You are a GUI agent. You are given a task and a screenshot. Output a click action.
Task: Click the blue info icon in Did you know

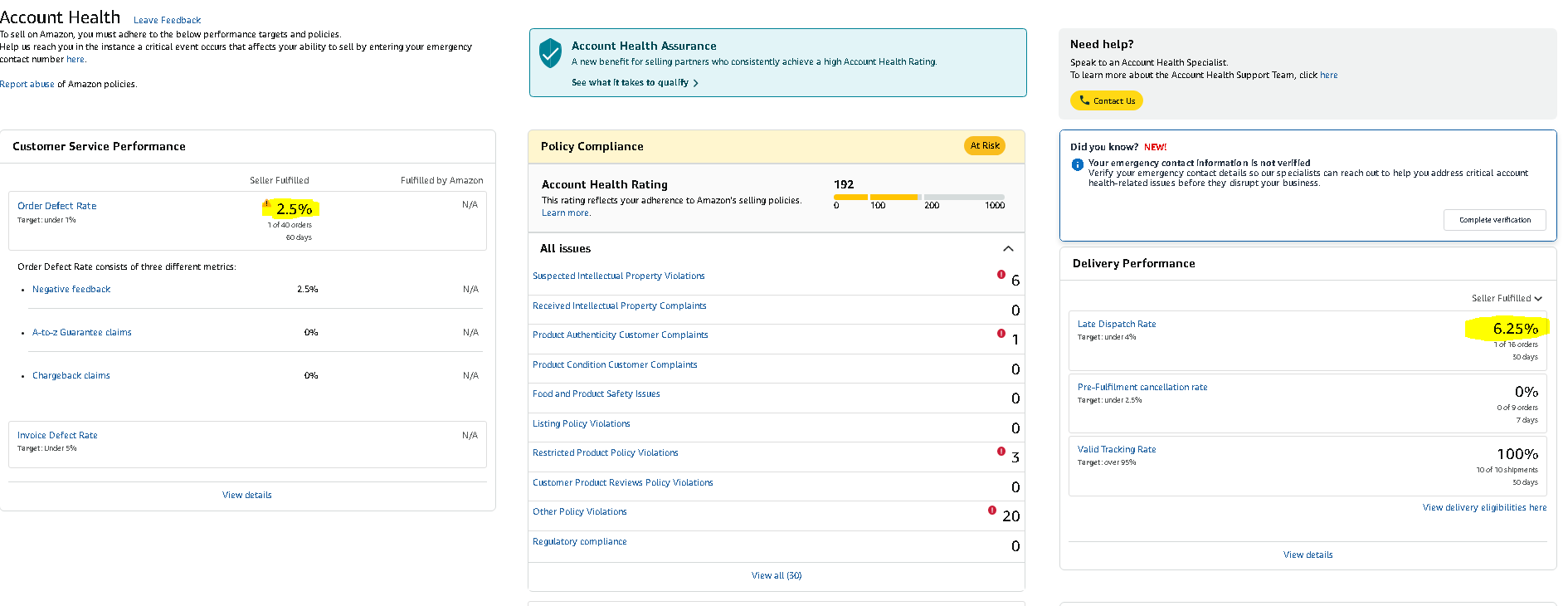point(1078,164)
